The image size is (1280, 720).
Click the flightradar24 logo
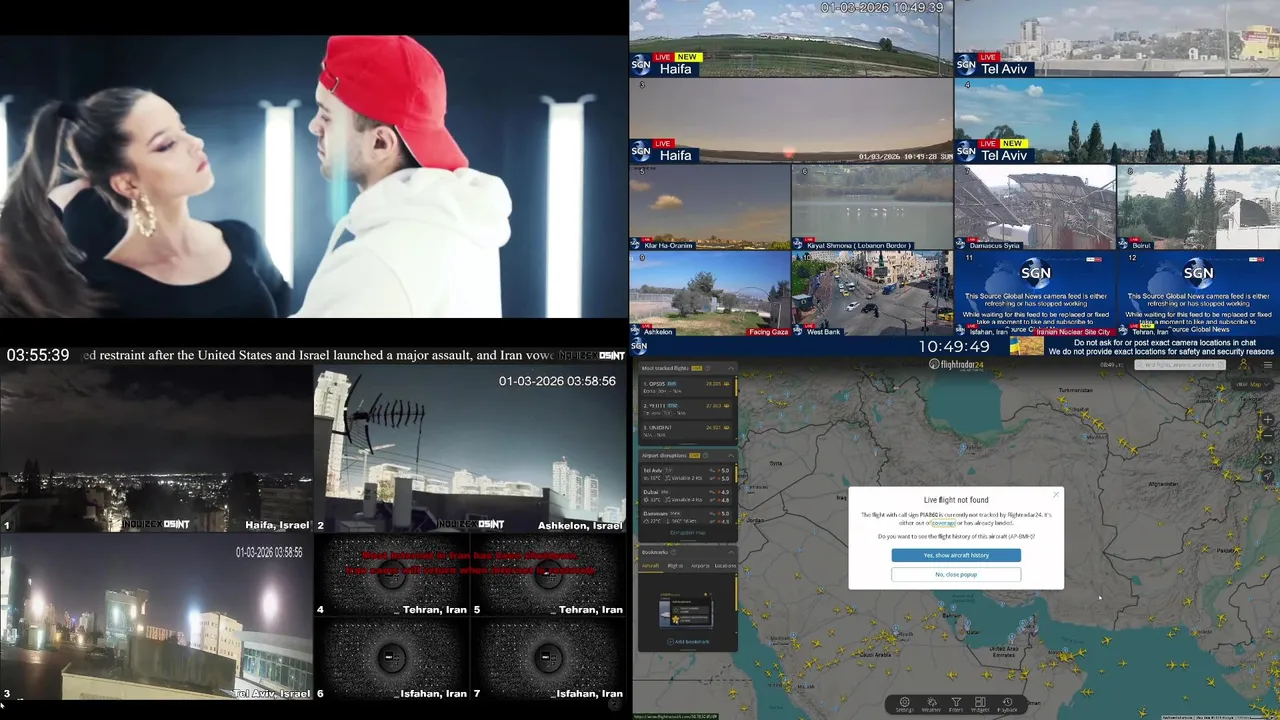tap(957, 364)
